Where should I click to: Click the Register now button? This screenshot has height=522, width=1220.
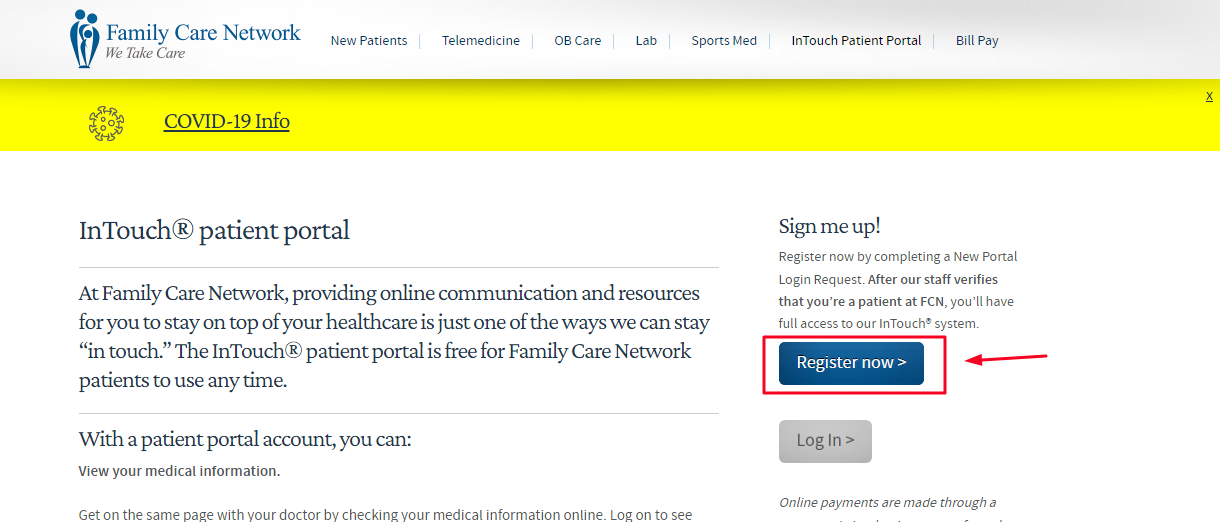point(851,363)
